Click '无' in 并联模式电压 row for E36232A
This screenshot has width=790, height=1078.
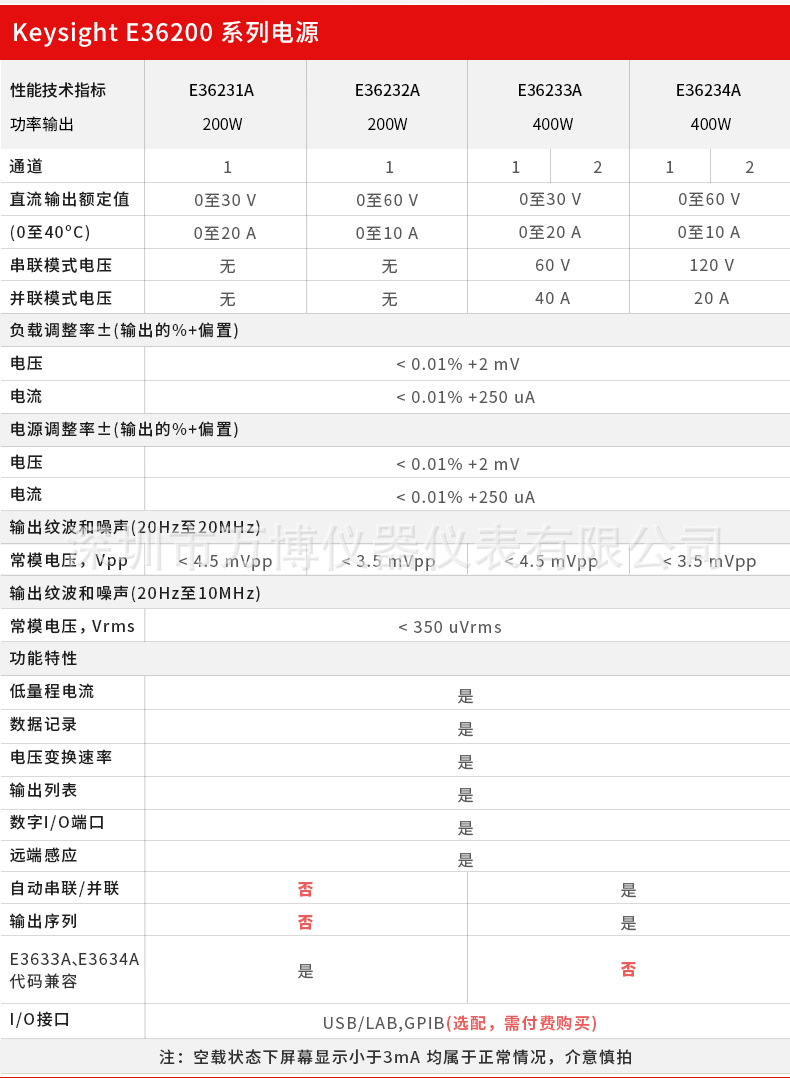pyautogui.click(x=389, y=299)
